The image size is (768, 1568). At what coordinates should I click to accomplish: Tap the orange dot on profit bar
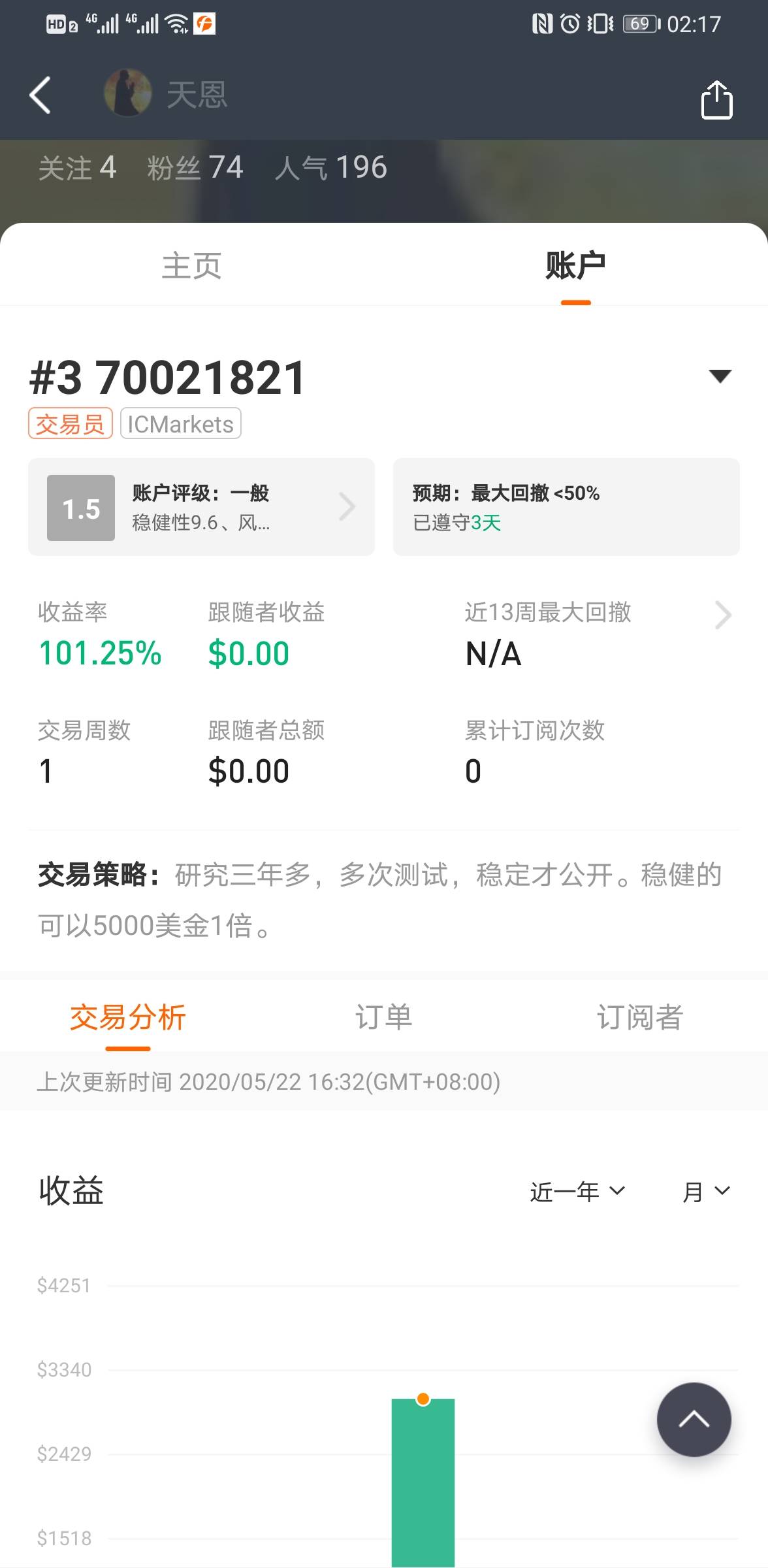(423, 1399)
